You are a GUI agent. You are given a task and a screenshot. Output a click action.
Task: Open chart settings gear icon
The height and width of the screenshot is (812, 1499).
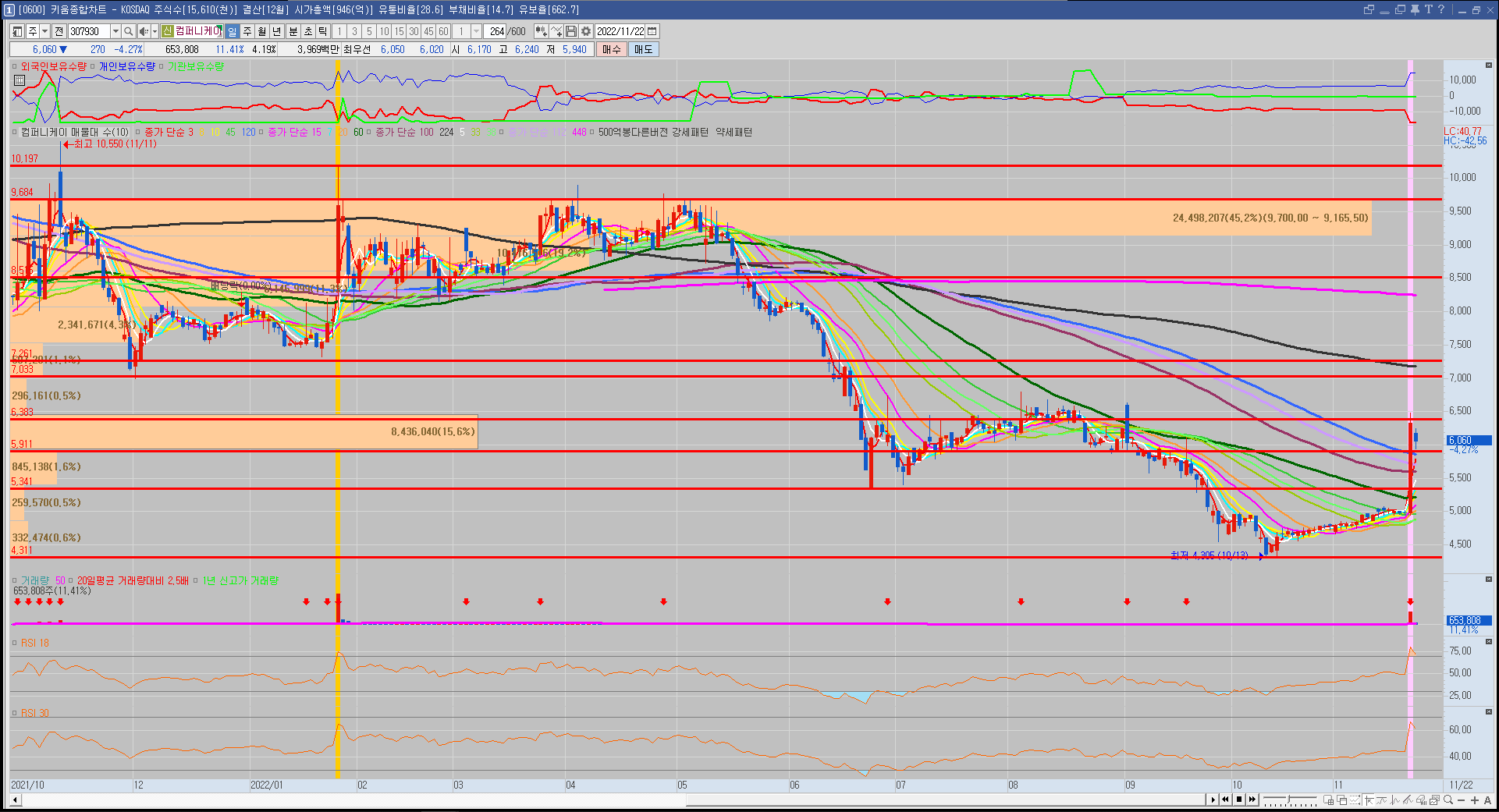[586, 31]
